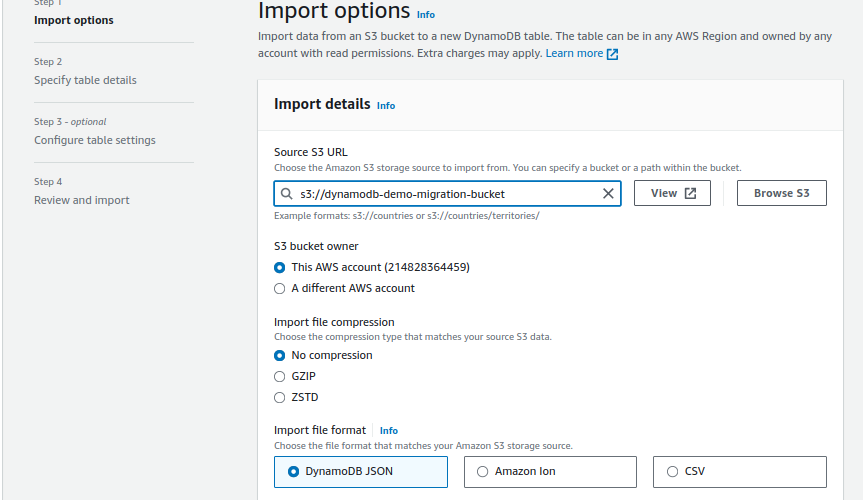
Task: Click the View button to open the bucket
Action: click(672, 193)
